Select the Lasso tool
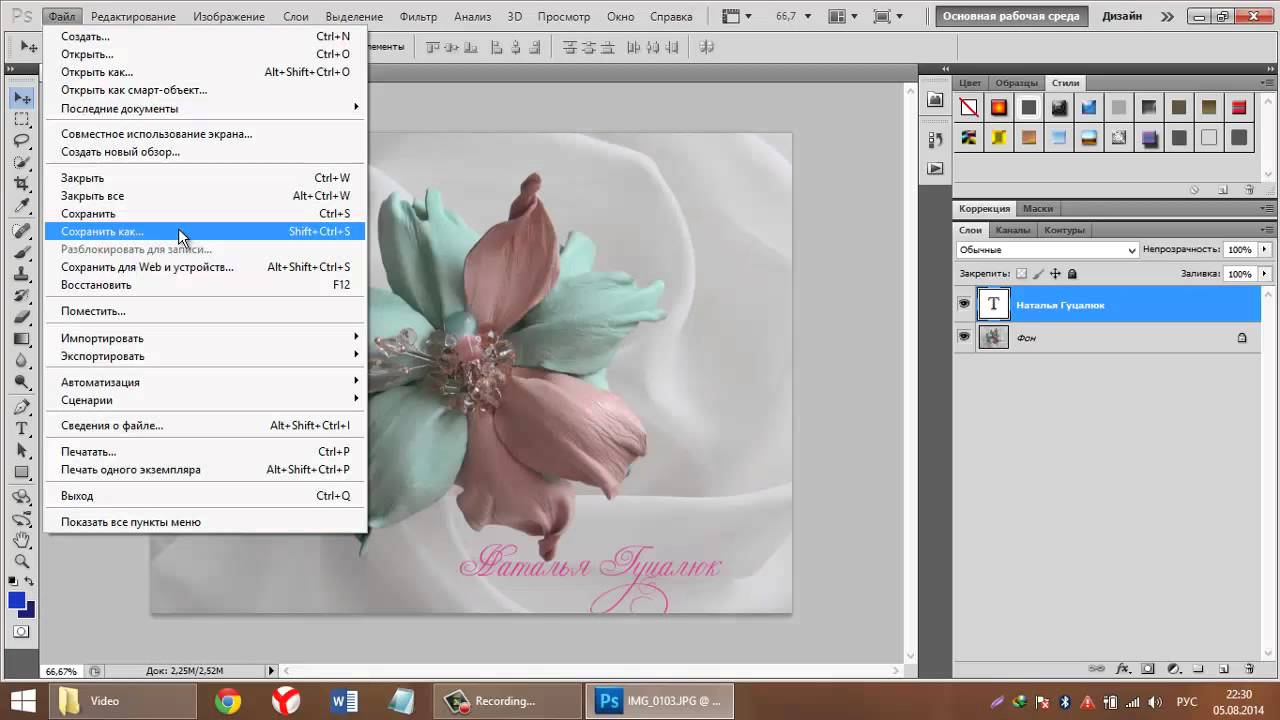 tap(21, 141)
